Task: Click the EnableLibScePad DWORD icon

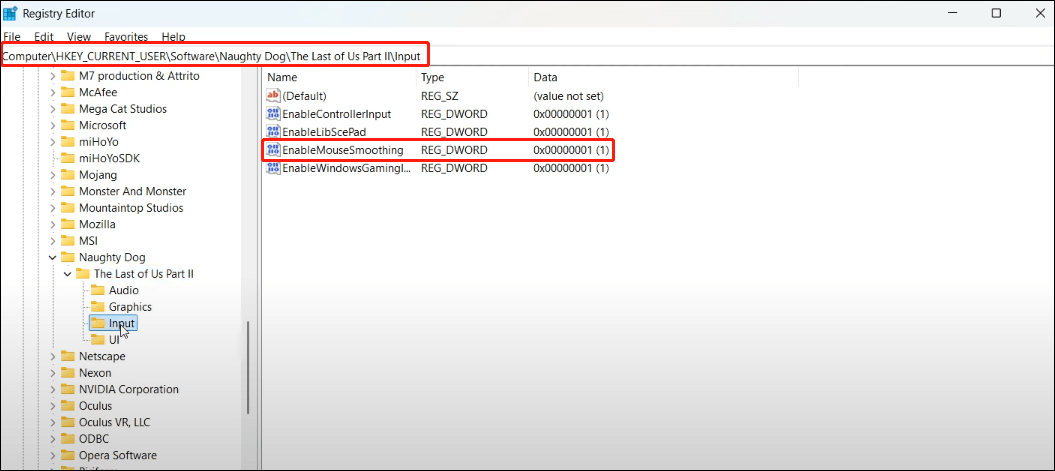Action: 272,132
